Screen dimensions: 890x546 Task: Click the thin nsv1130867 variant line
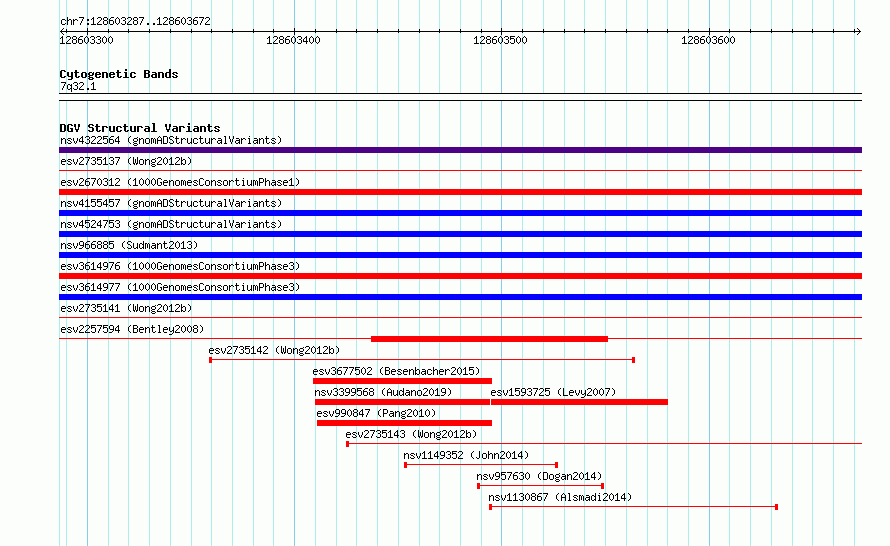pos(633,507)
